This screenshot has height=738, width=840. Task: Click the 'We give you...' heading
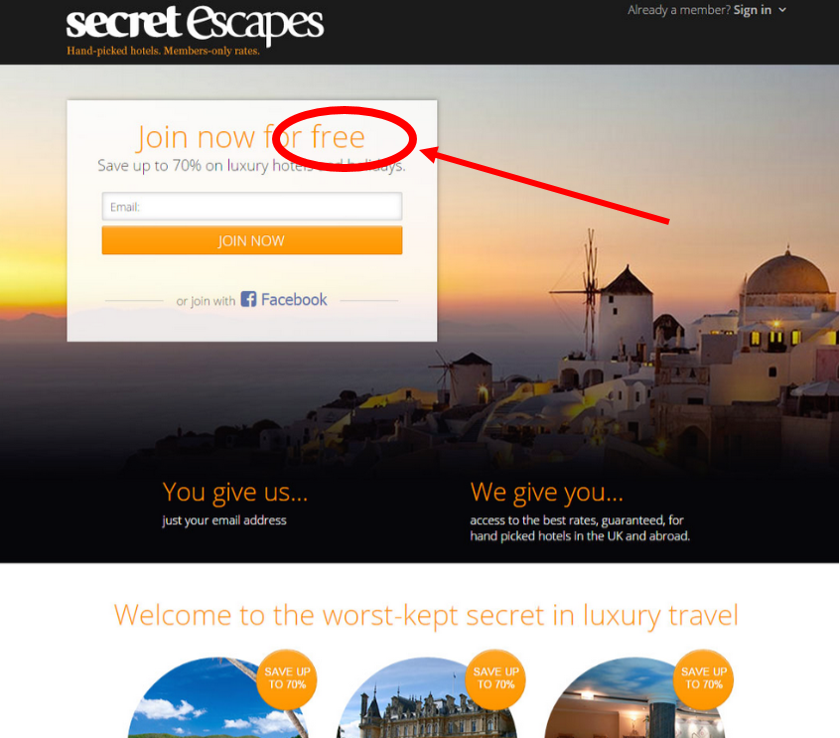(x=546, y=492)
